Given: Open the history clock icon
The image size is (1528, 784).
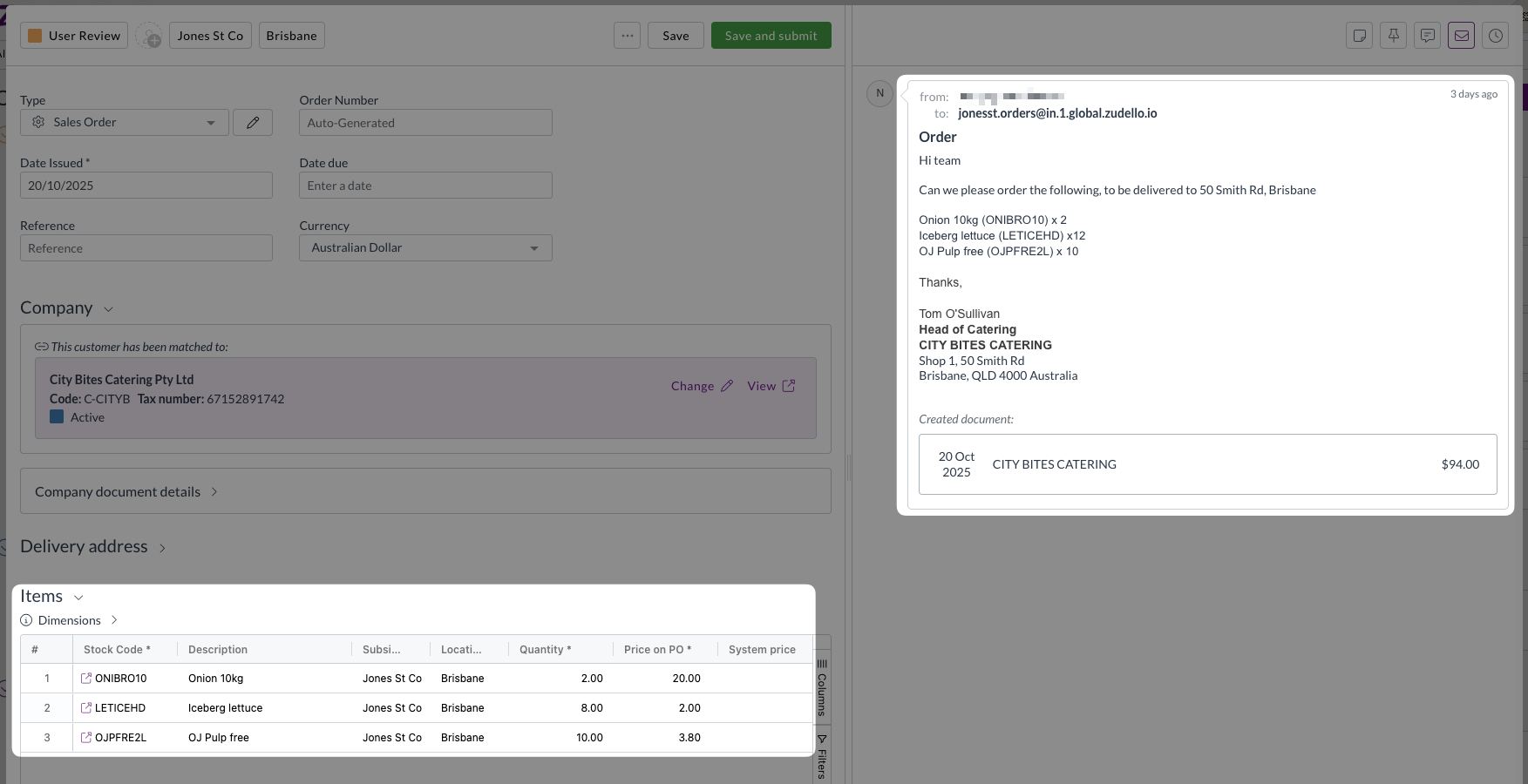Looking at the screenshot, I should click(x=1495, y=36).
